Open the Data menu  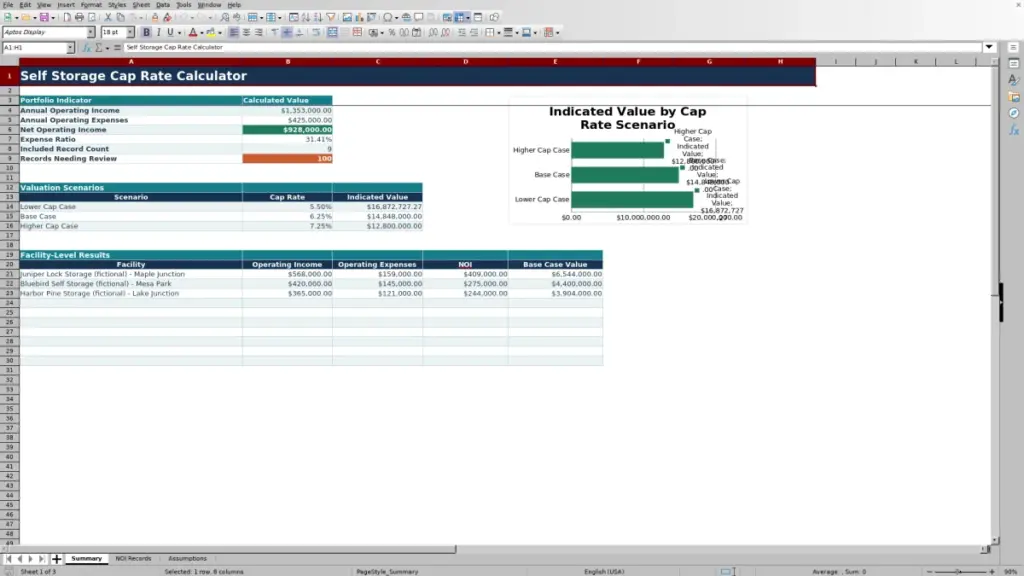click(163, 5)
